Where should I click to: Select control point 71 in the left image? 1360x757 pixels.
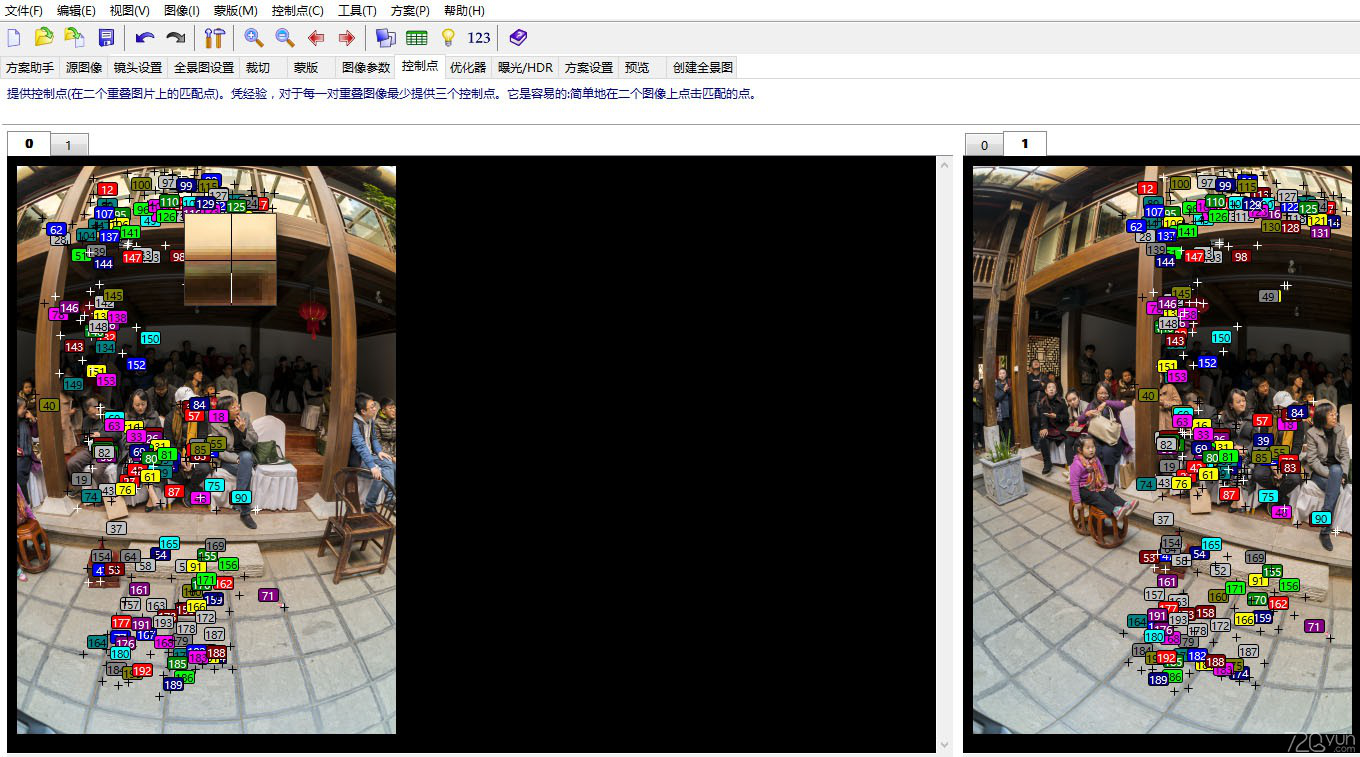tap(267, 595)
